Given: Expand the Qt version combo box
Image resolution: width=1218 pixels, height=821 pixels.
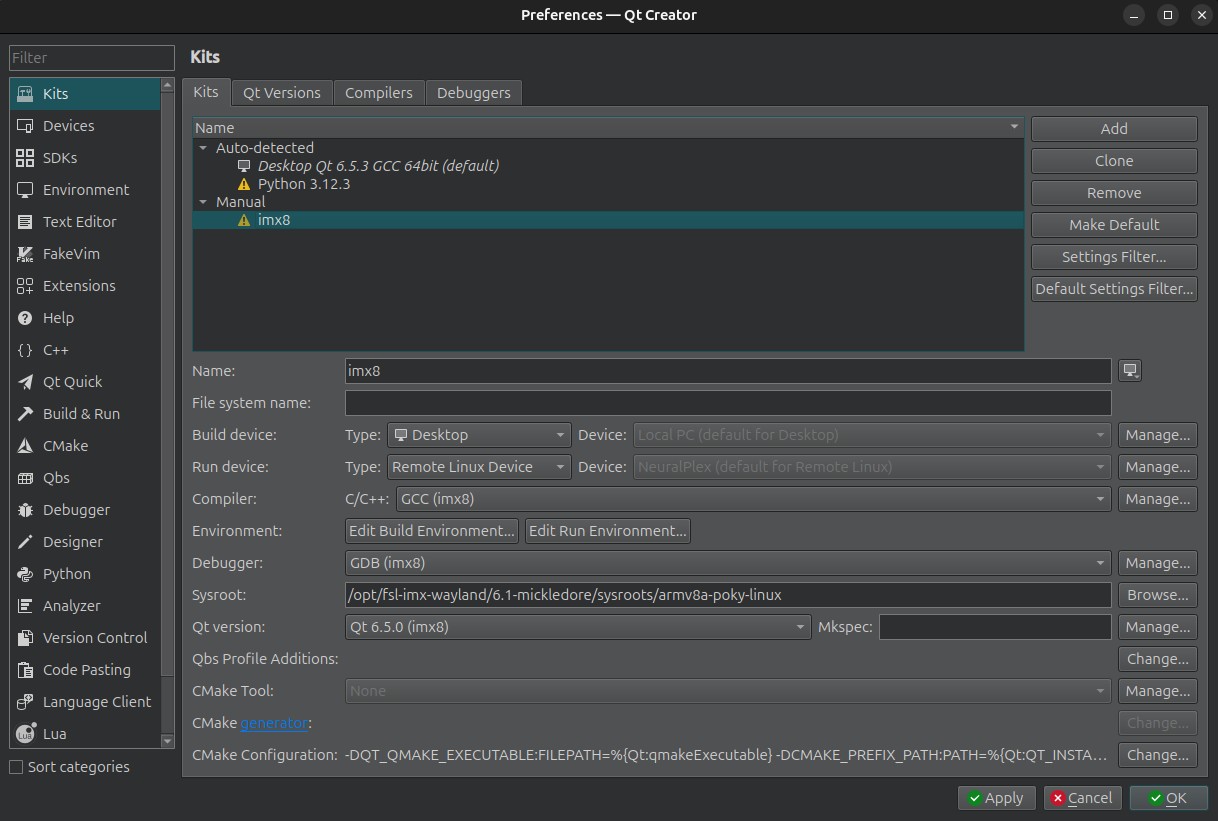Looking at the screenshot, I should [x=577, y=627].
